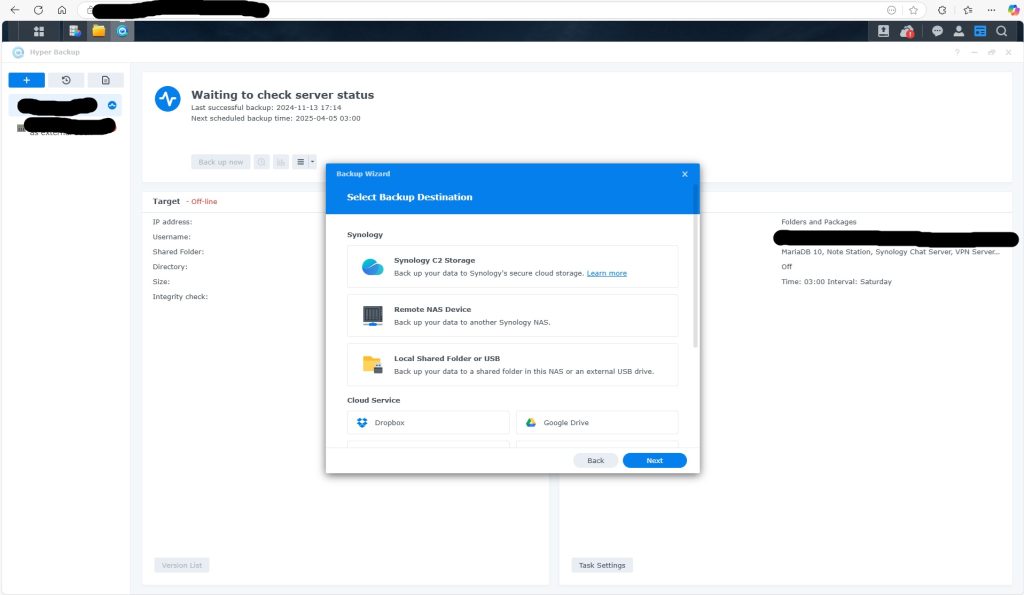Open the browser extensions puzzle icon
Screen dimensions: 1024x595
(942, 10)
